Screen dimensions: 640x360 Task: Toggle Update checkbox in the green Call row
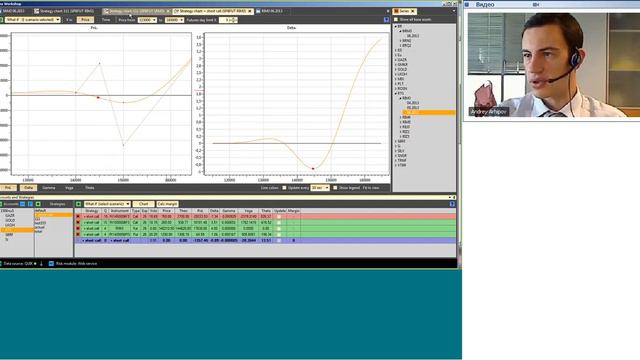pos(279,222)
